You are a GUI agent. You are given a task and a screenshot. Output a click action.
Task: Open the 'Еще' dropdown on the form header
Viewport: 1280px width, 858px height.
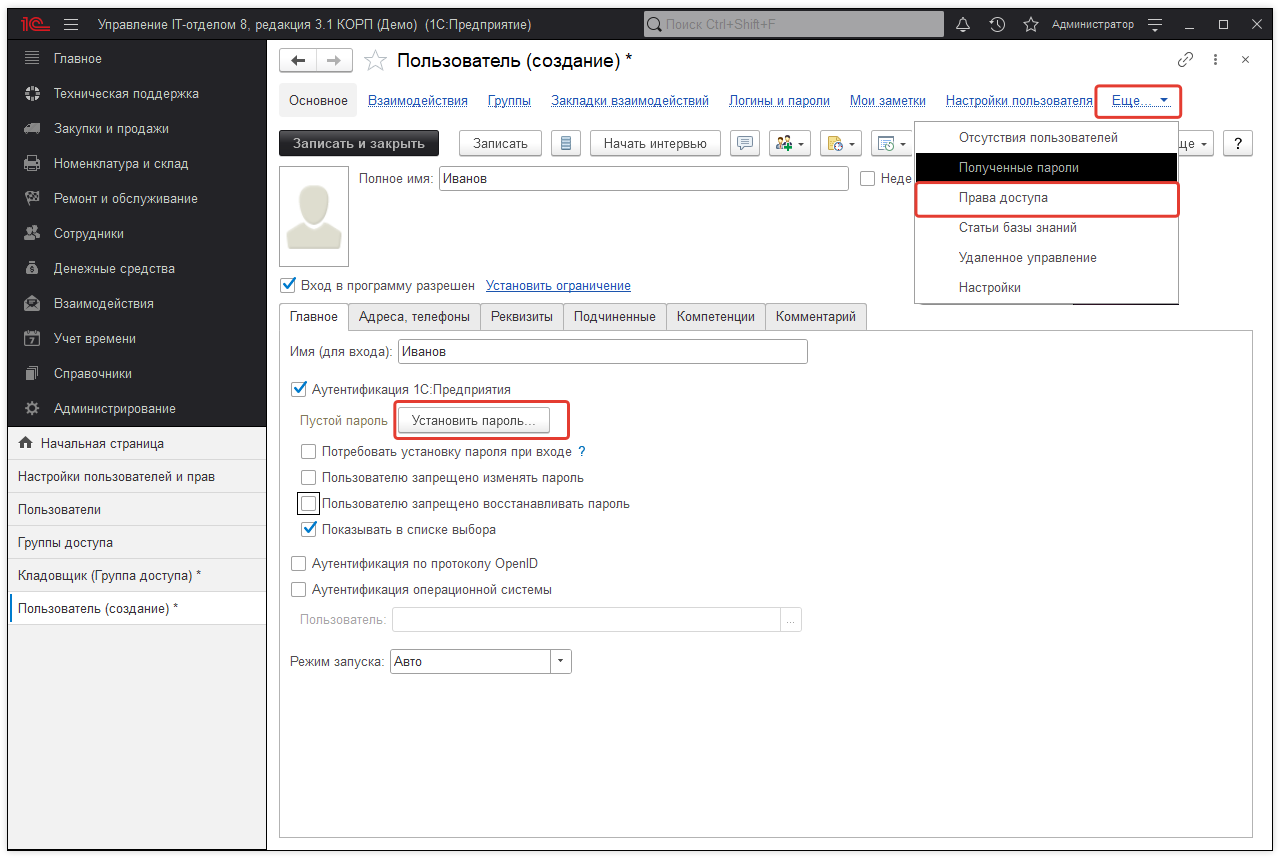tap(1136, 100)
